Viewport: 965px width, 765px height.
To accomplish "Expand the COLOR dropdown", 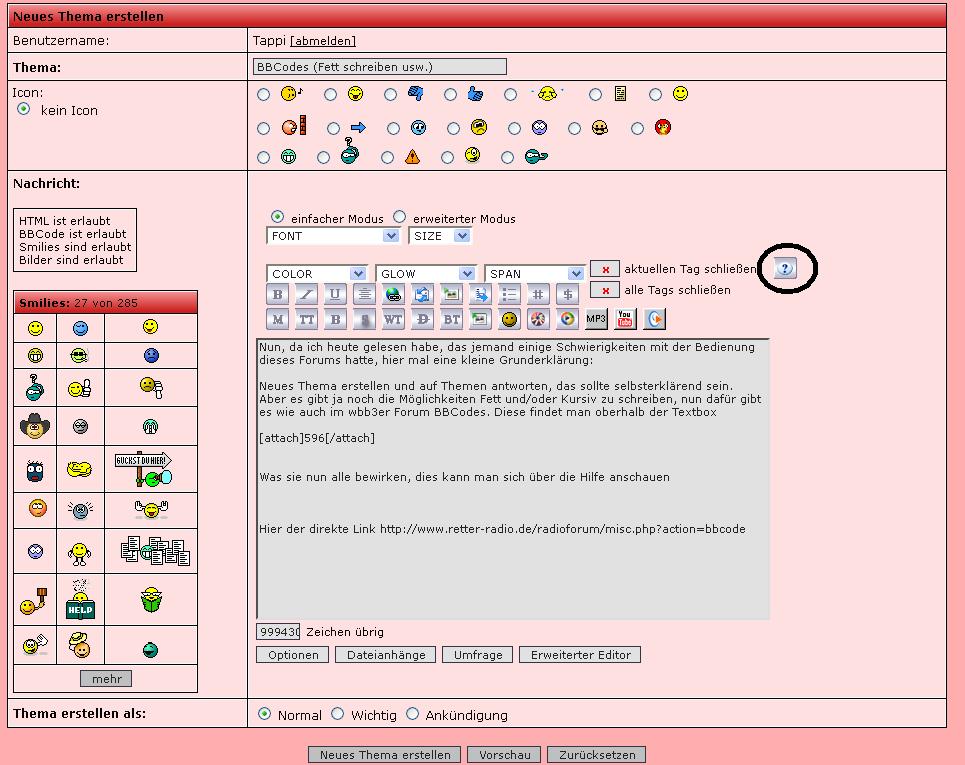I will click(x=317, y=274).
